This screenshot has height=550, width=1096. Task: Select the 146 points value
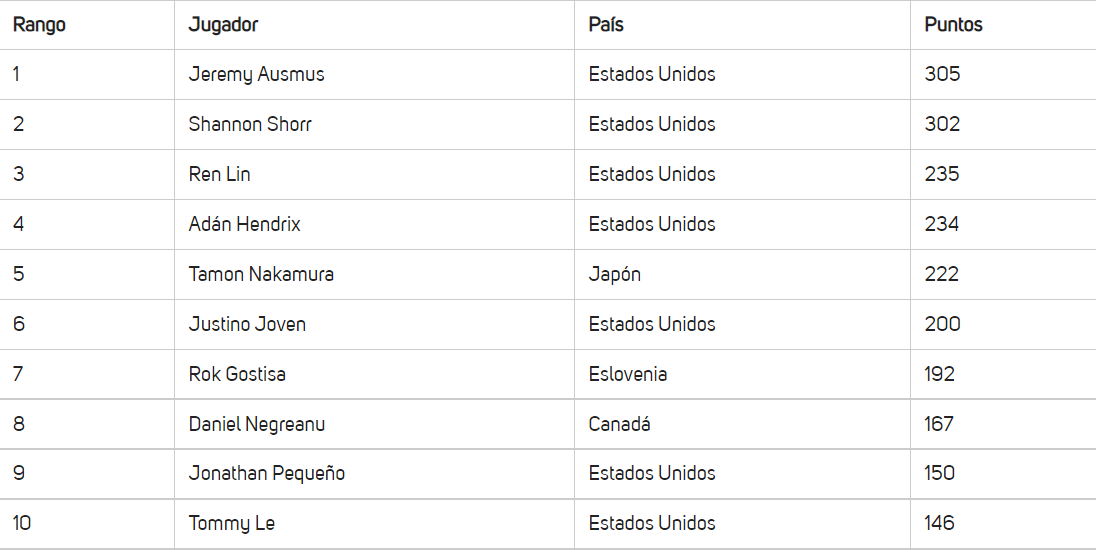(939, 523)
